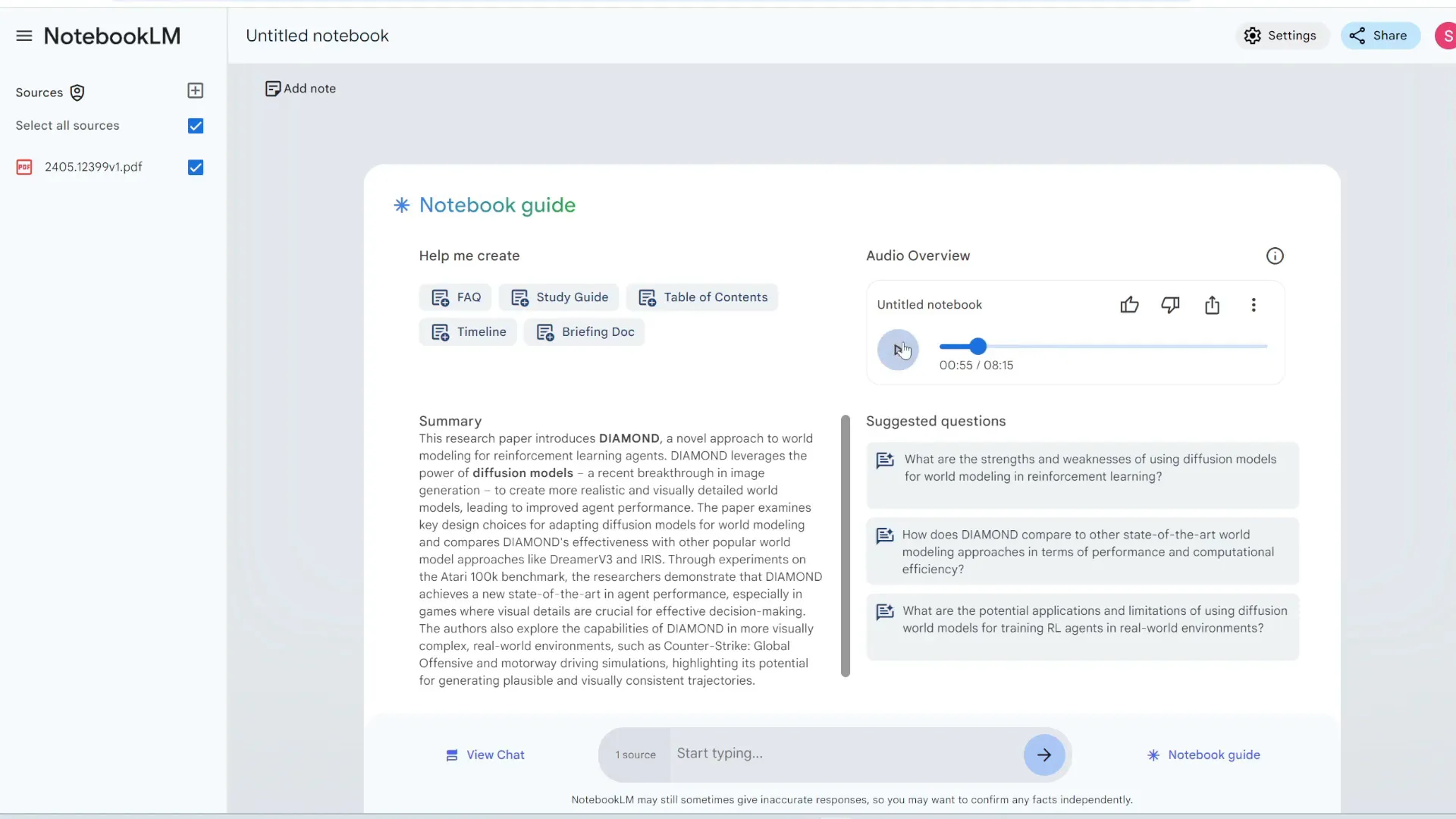This screenshot has width=1456, height=819.
Task: Click the 1 source indicator
Action: [635, 755]
